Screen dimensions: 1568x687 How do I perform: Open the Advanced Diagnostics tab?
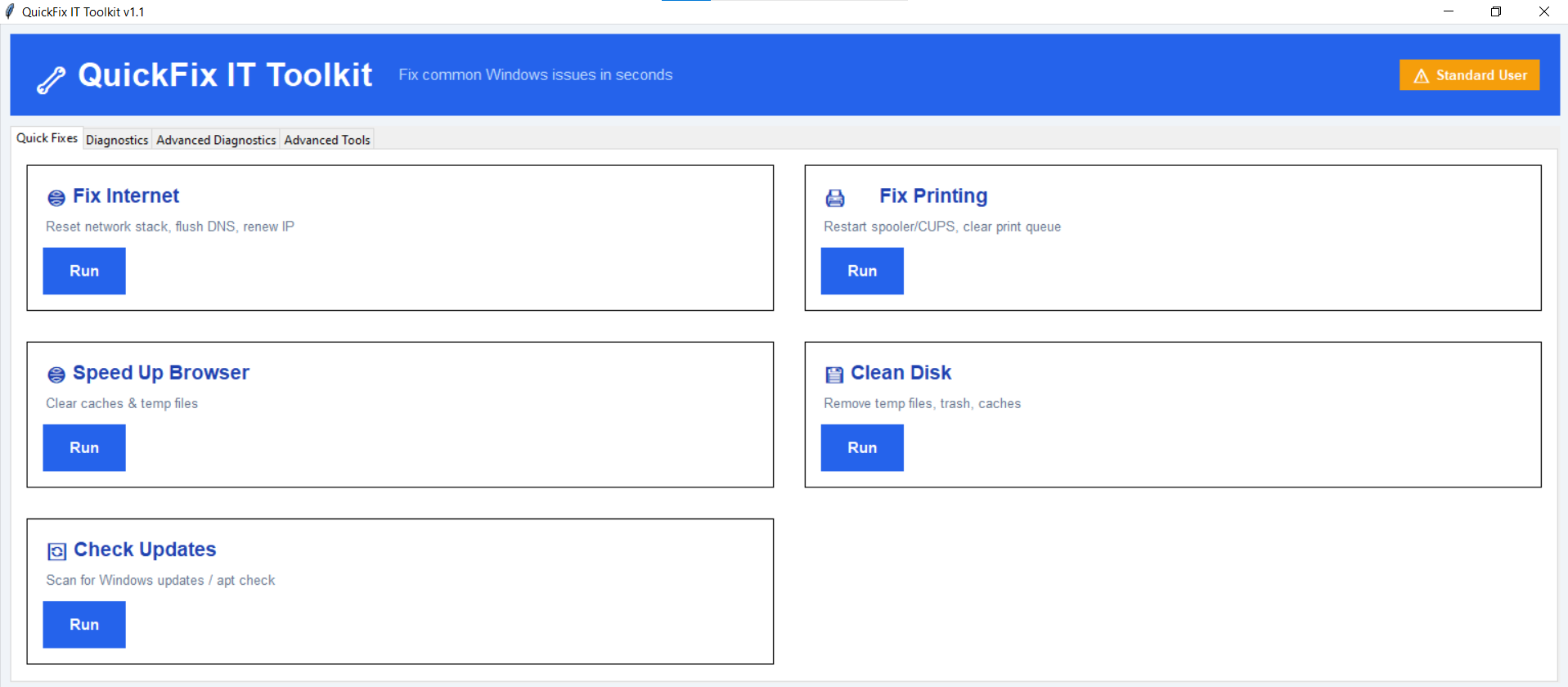click(x=216, y=140)
